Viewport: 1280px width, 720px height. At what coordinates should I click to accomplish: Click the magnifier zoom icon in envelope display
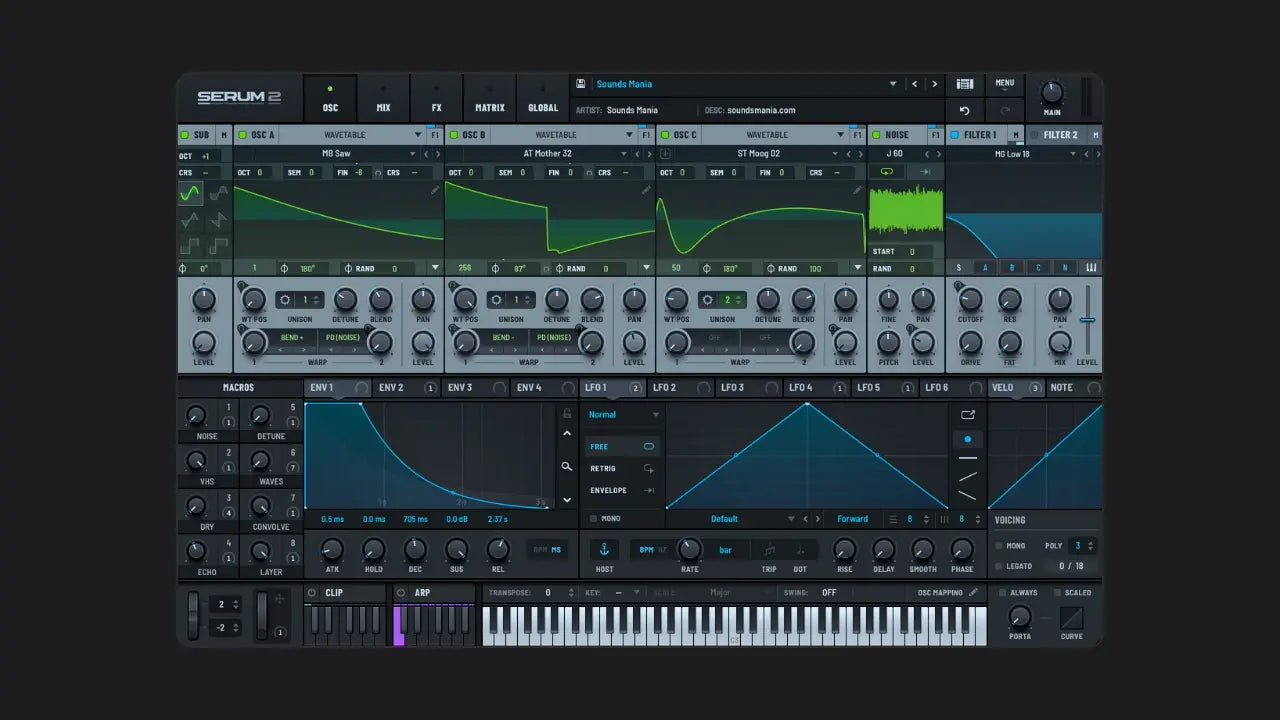[567, 466]
